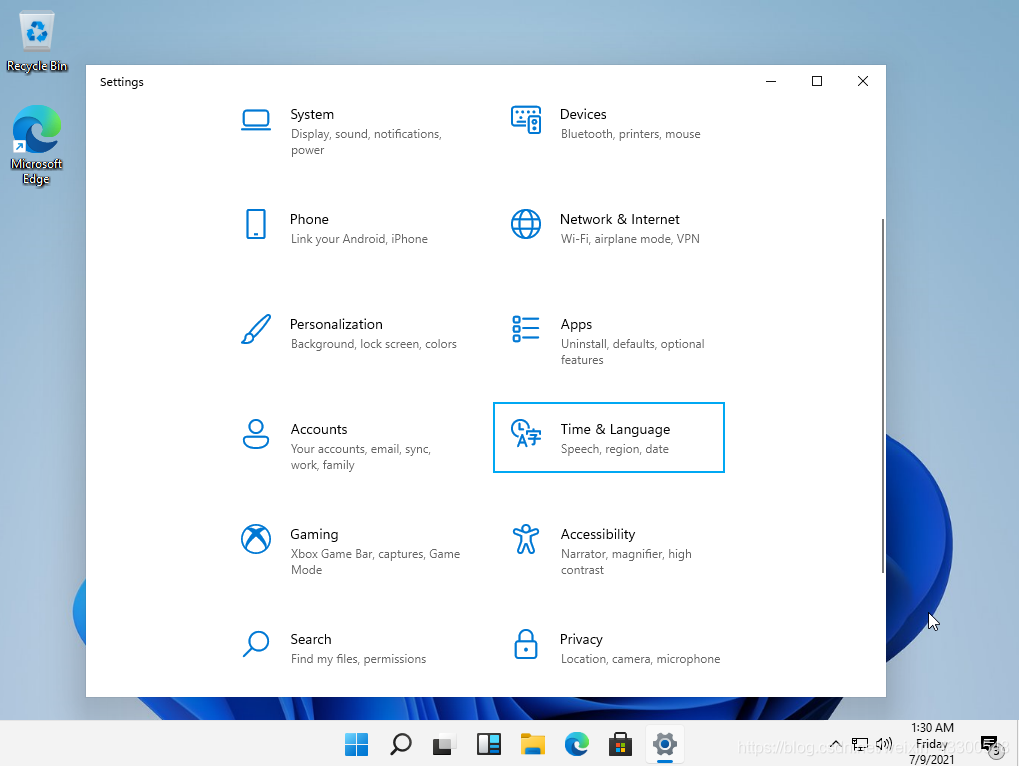Screen dimensions: 1019x766
Task: Open the Microsoft Store taskbar icon
Action: click(621, 745)
